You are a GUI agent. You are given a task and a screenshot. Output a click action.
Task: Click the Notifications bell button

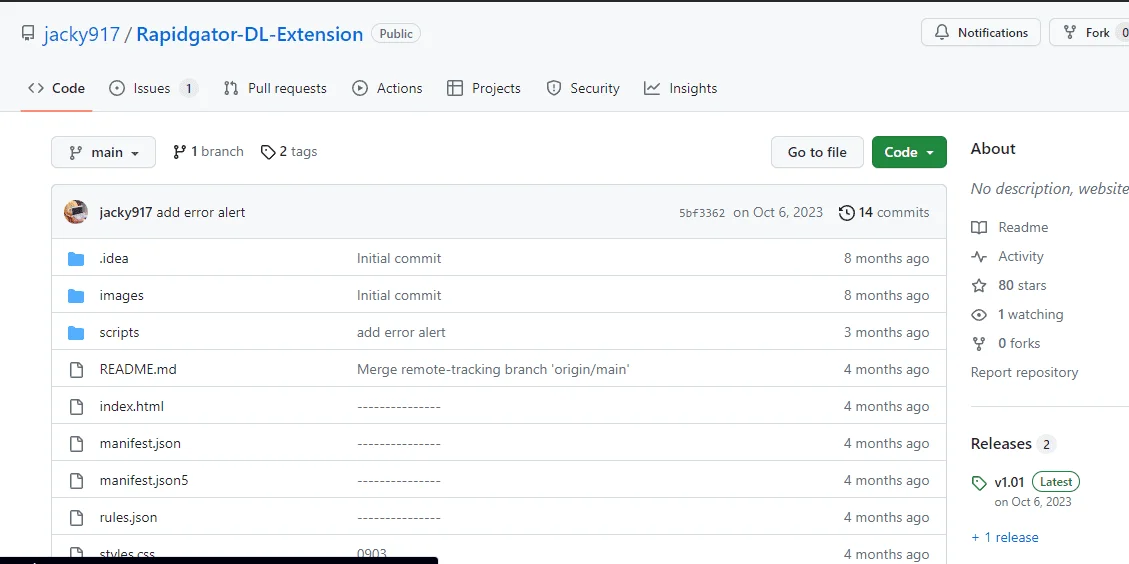coord(981,32)
